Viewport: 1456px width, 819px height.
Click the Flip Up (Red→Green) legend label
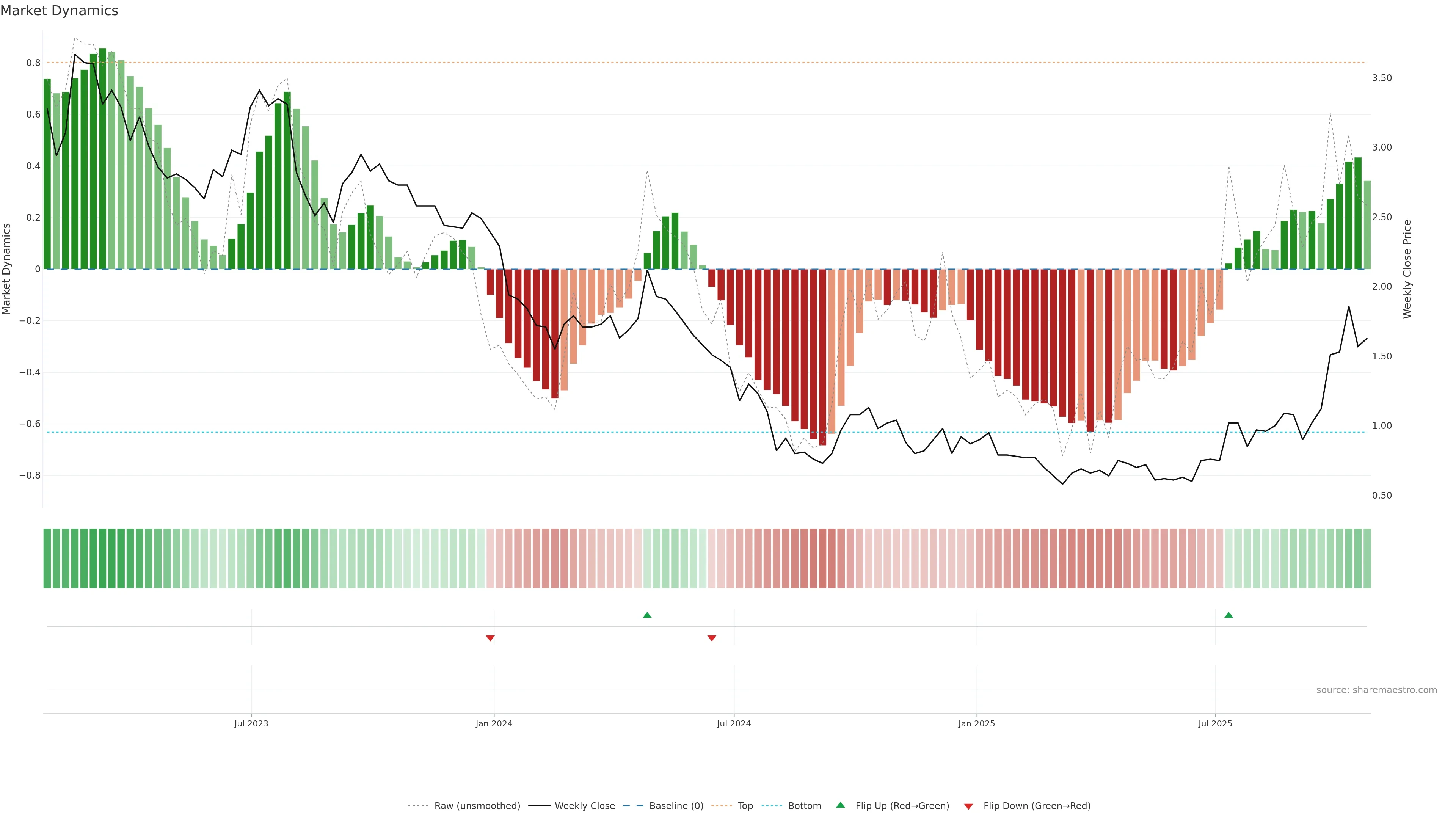(x=902, y=806)
